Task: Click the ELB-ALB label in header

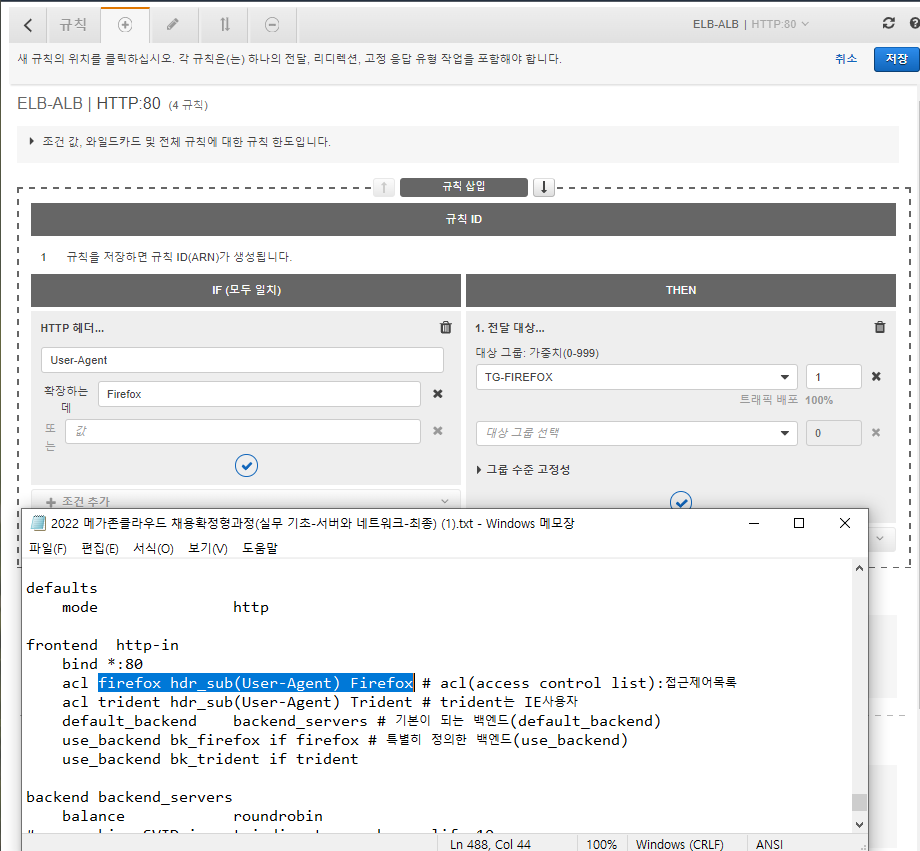Action: [x=715, y=24]
